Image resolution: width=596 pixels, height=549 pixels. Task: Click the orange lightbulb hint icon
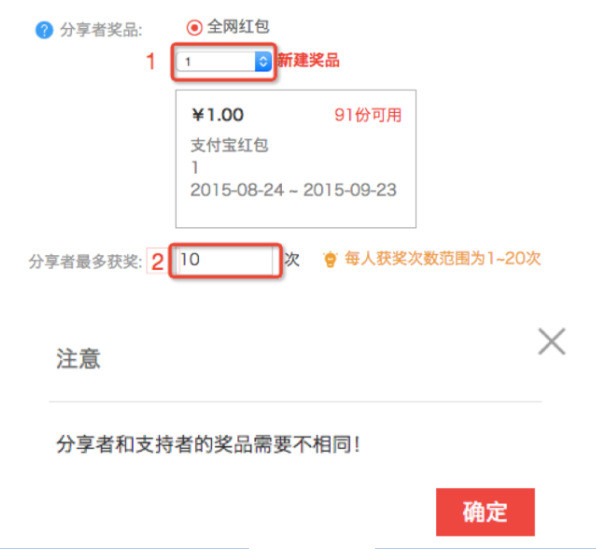[x=330, y=259]
